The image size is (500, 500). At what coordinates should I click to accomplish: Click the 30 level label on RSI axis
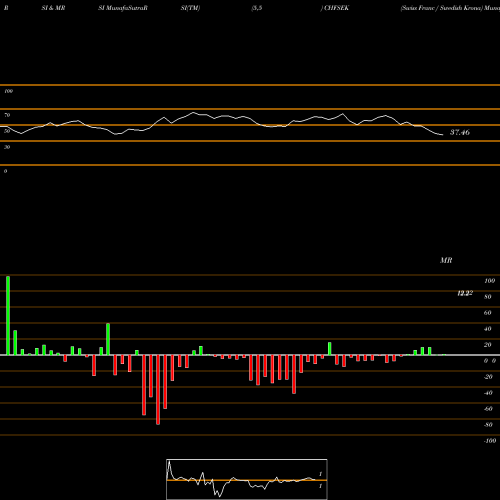(7, 147)
